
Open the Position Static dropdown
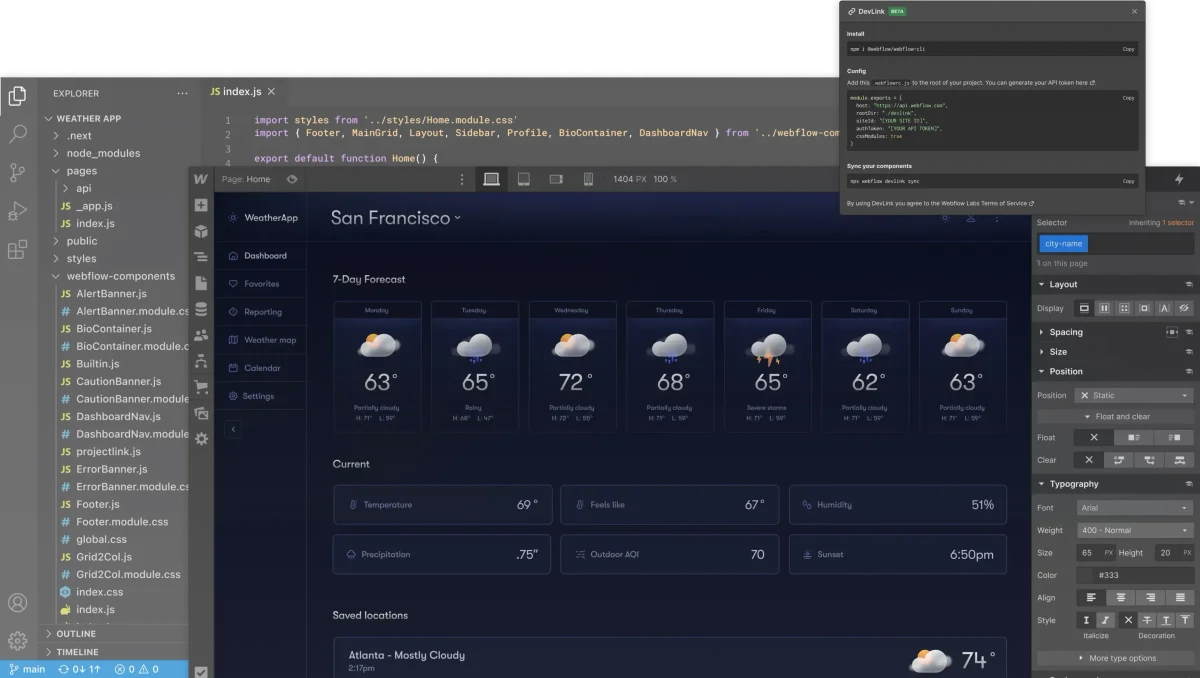tap(1129, 395)
